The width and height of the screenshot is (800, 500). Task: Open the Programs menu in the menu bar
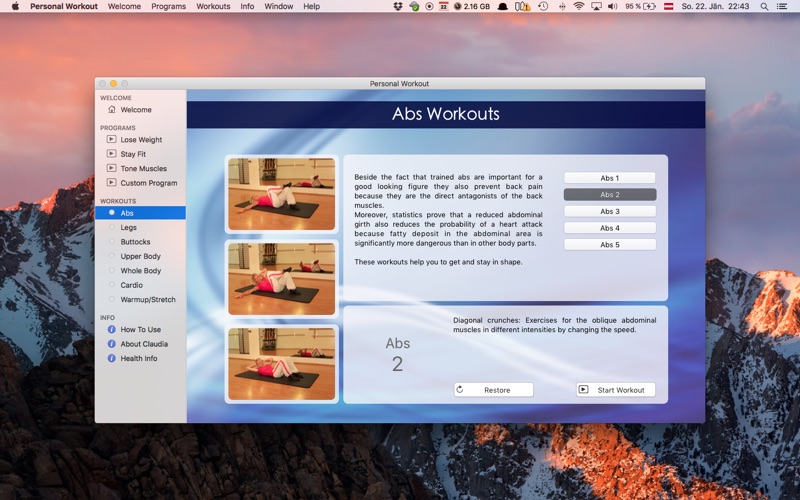pyautogui.click(x=168, y=6)
